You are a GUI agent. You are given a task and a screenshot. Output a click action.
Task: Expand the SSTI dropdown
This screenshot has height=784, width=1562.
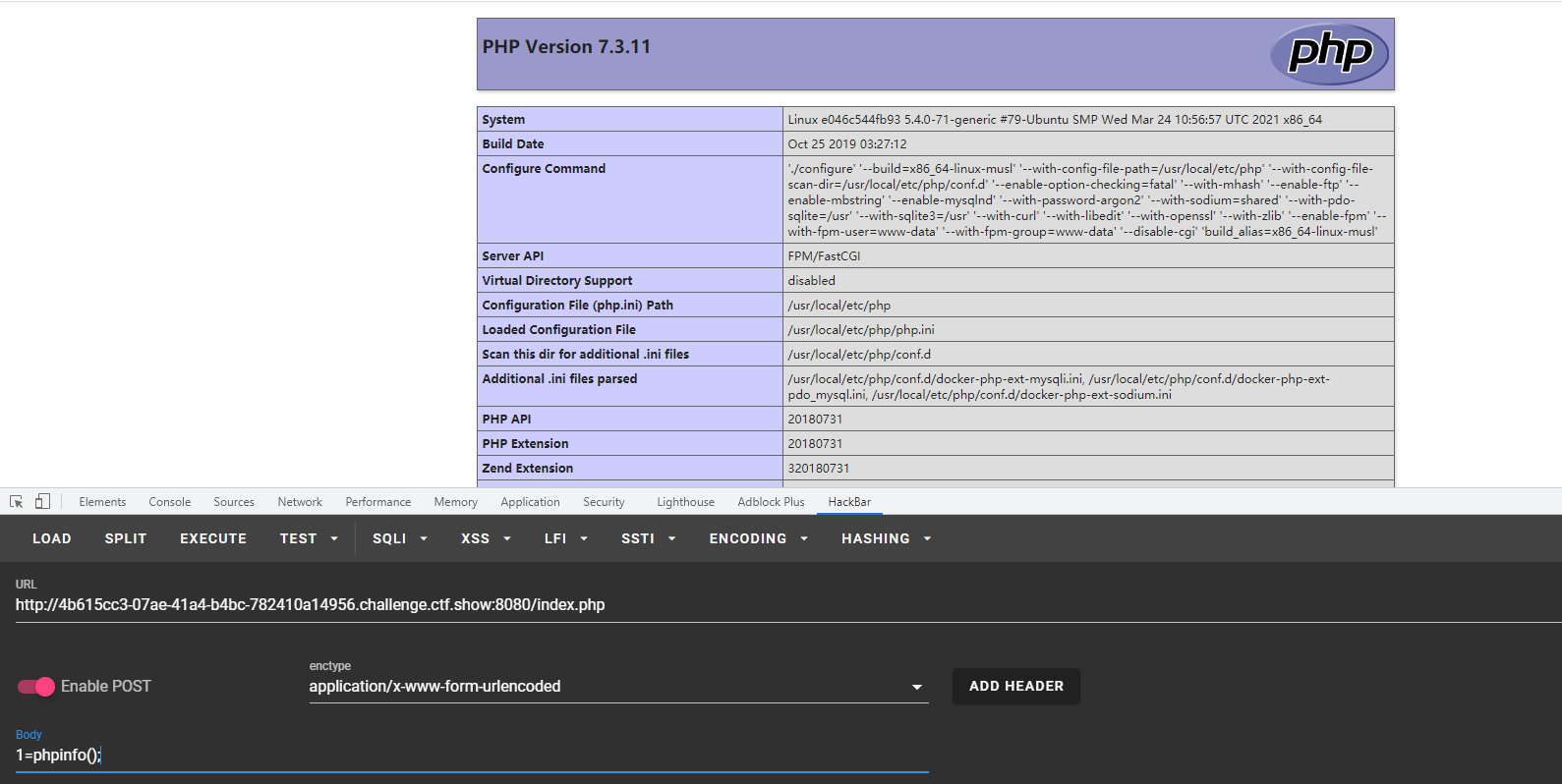[649, 538]
